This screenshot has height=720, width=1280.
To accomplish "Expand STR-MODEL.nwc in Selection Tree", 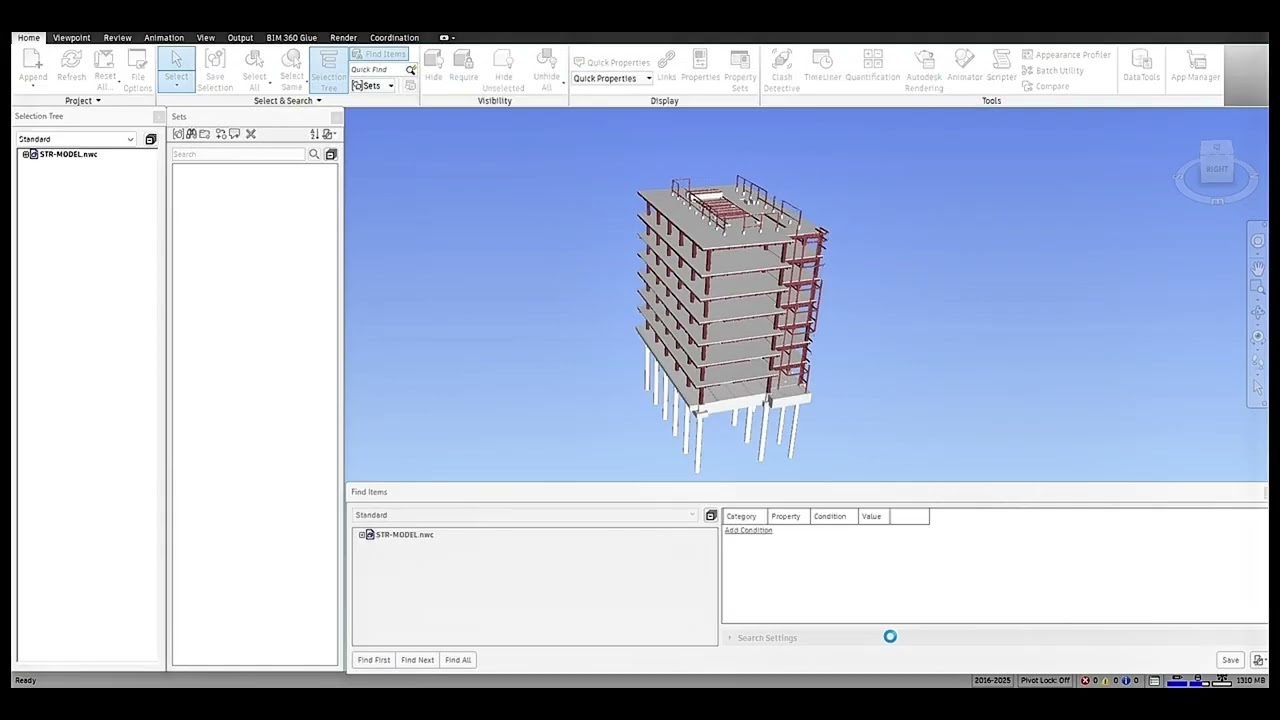I will tap(25, 154).
